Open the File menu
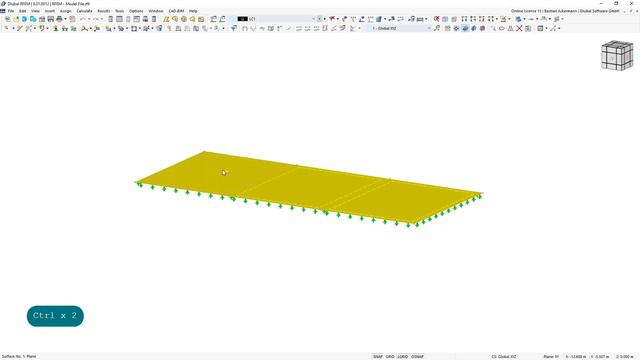Viewport: 640px width, 360px height. point(11,11)
